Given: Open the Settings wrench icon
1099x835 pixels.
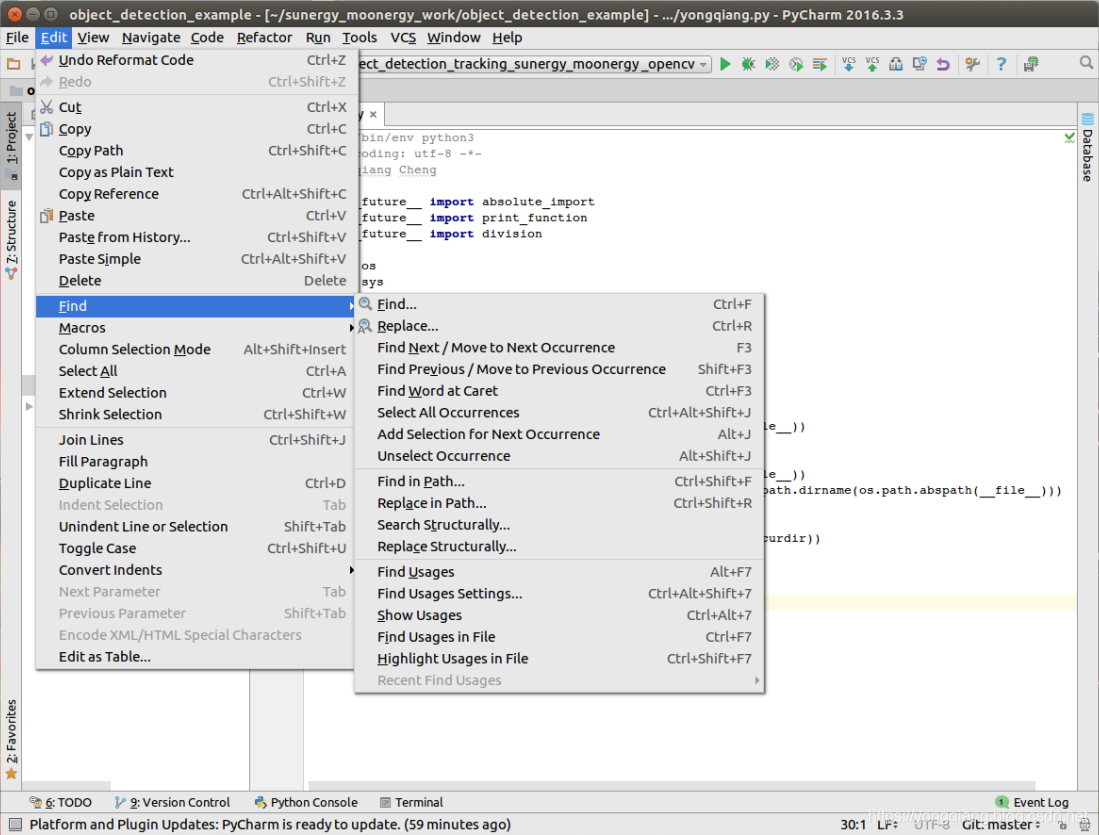Looking at the screenshot, I should (972, 63).
